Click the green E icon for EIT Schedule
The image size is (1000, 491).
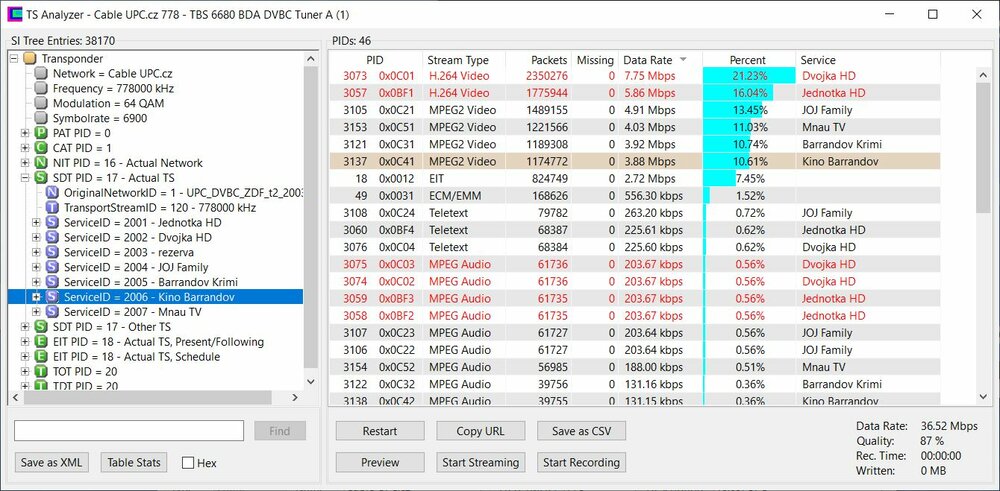click(41, 357)
